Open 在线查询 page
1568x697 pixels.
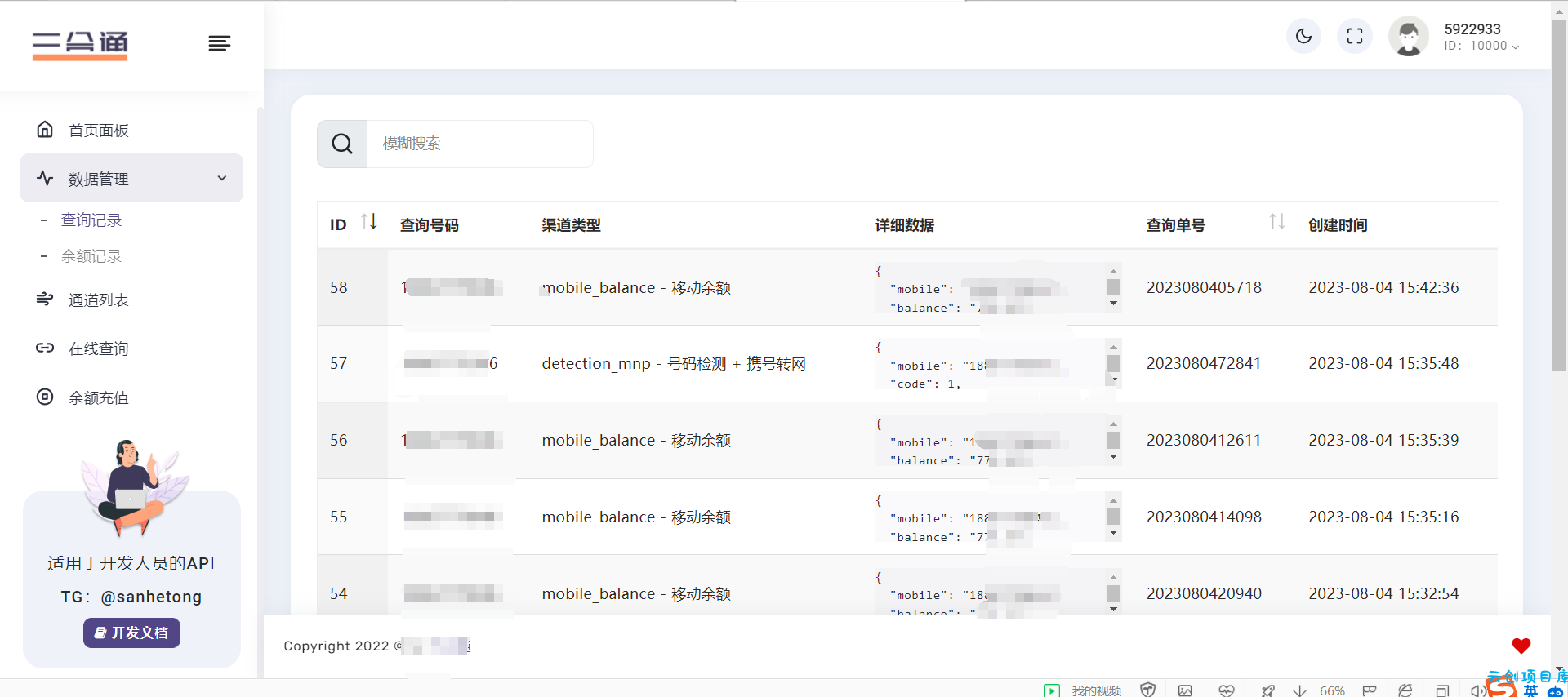coord(99,349)
